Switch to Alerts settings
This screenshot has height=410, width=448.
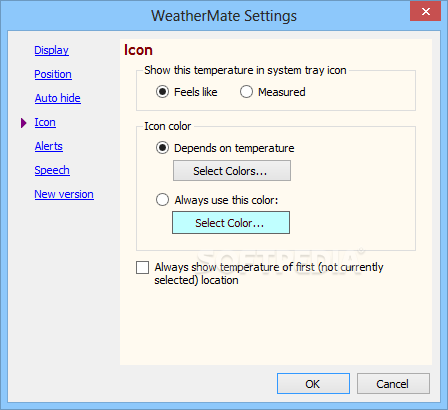pyautogui.click(x=49, y=146)
